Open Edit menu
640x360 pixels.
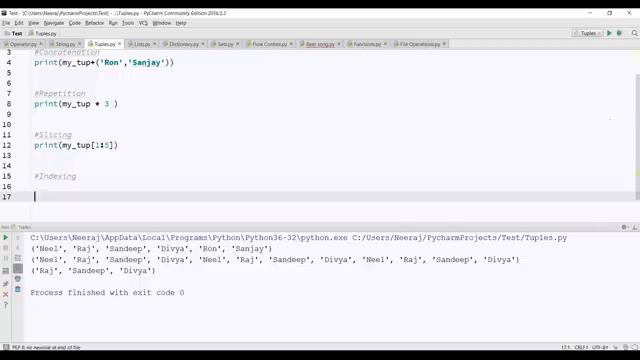(x=19, y=23)
